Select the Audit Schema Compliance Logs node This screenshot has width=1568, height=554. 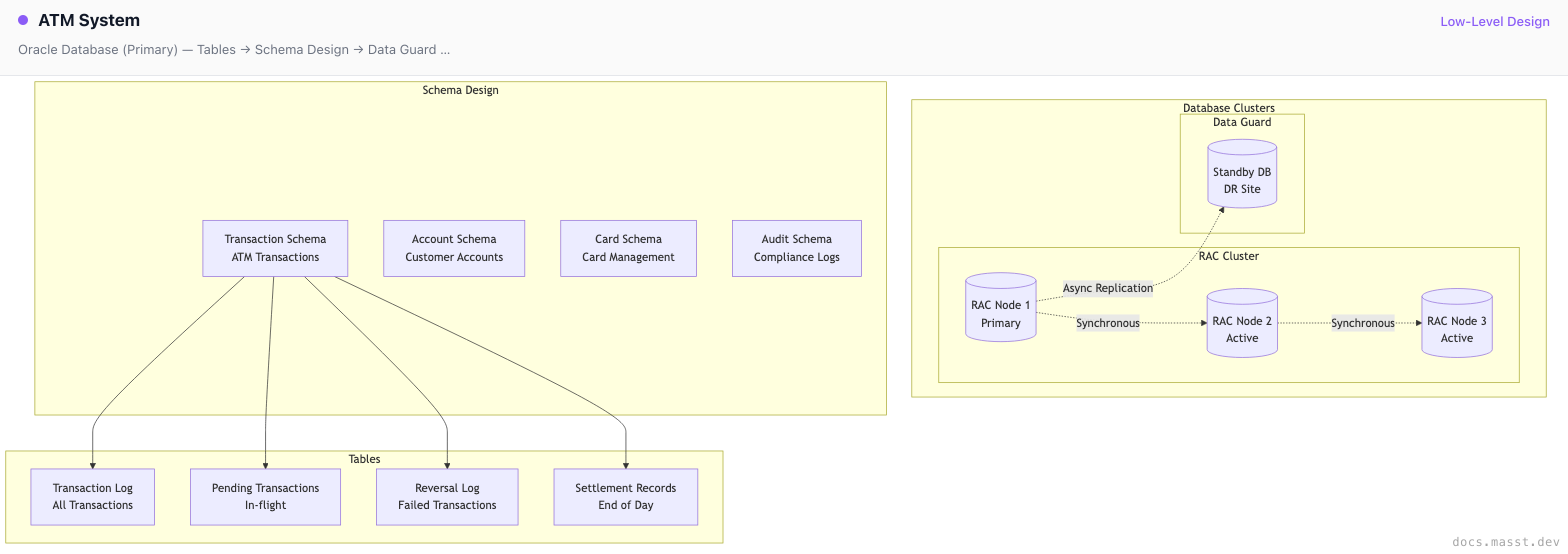click(x=797, y=248)
